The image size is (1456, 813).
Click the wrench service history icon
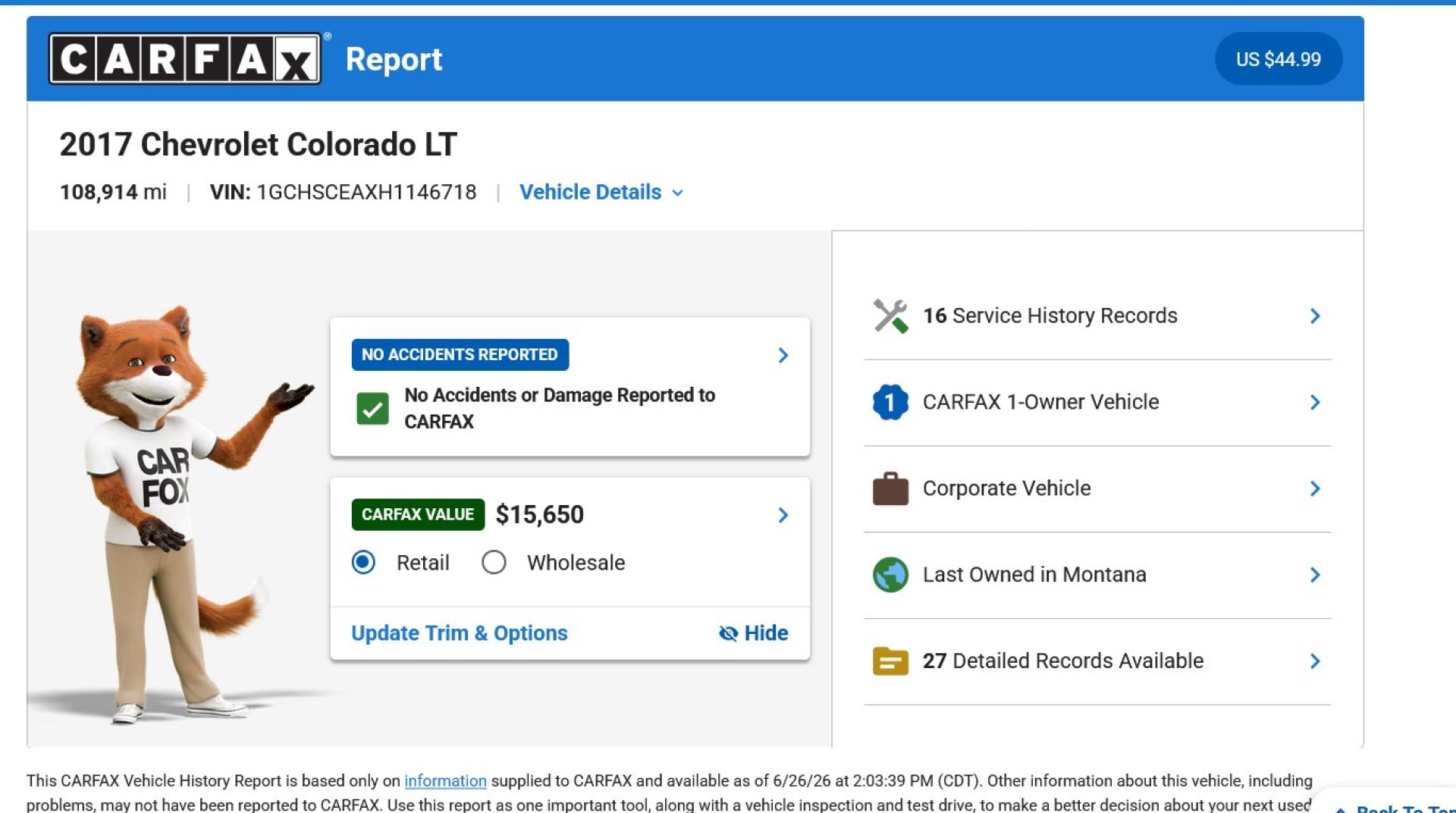[890, 315]
